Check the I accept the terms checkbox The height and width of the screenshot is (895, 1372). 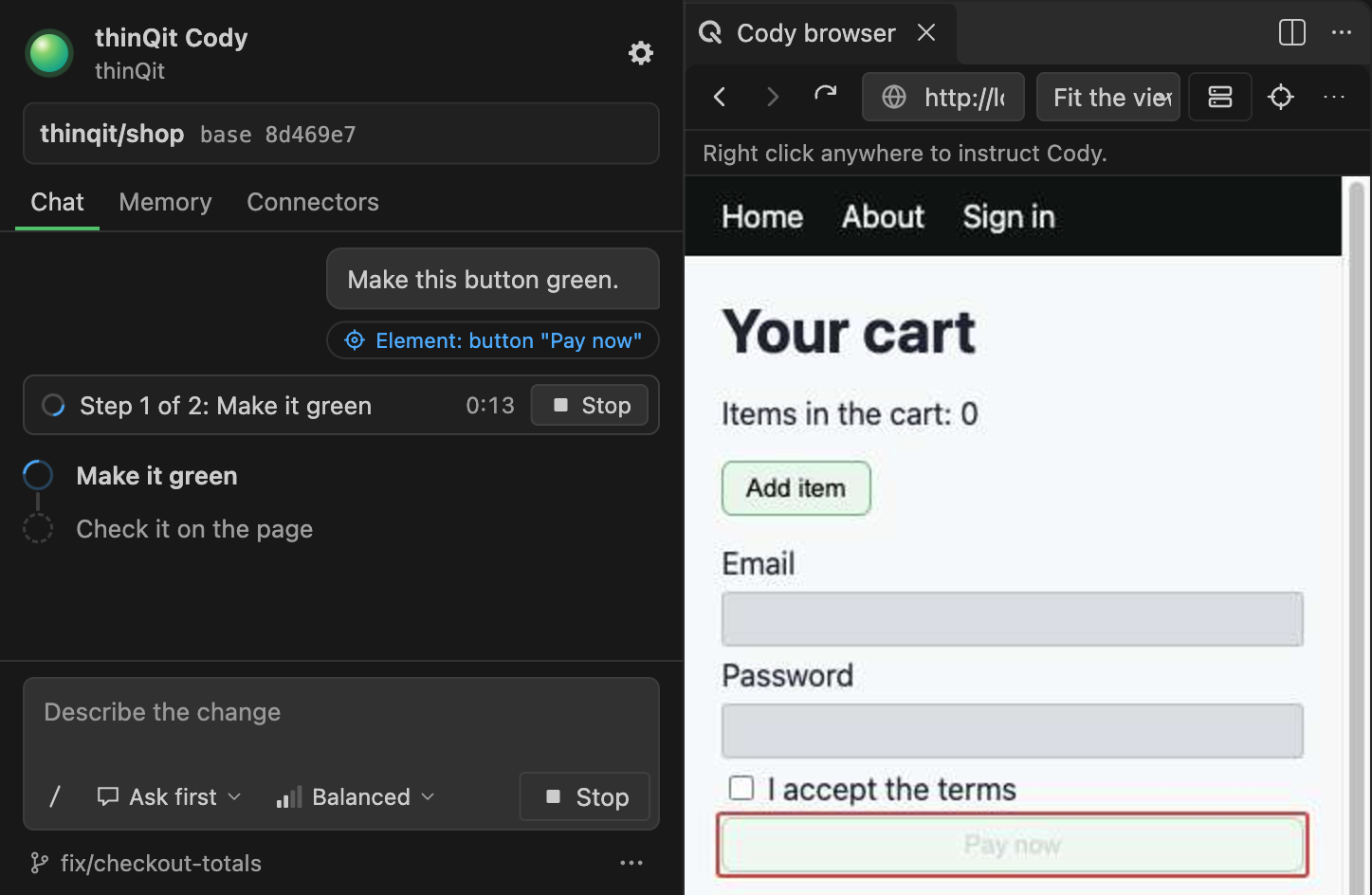click(x=741, y=788)
